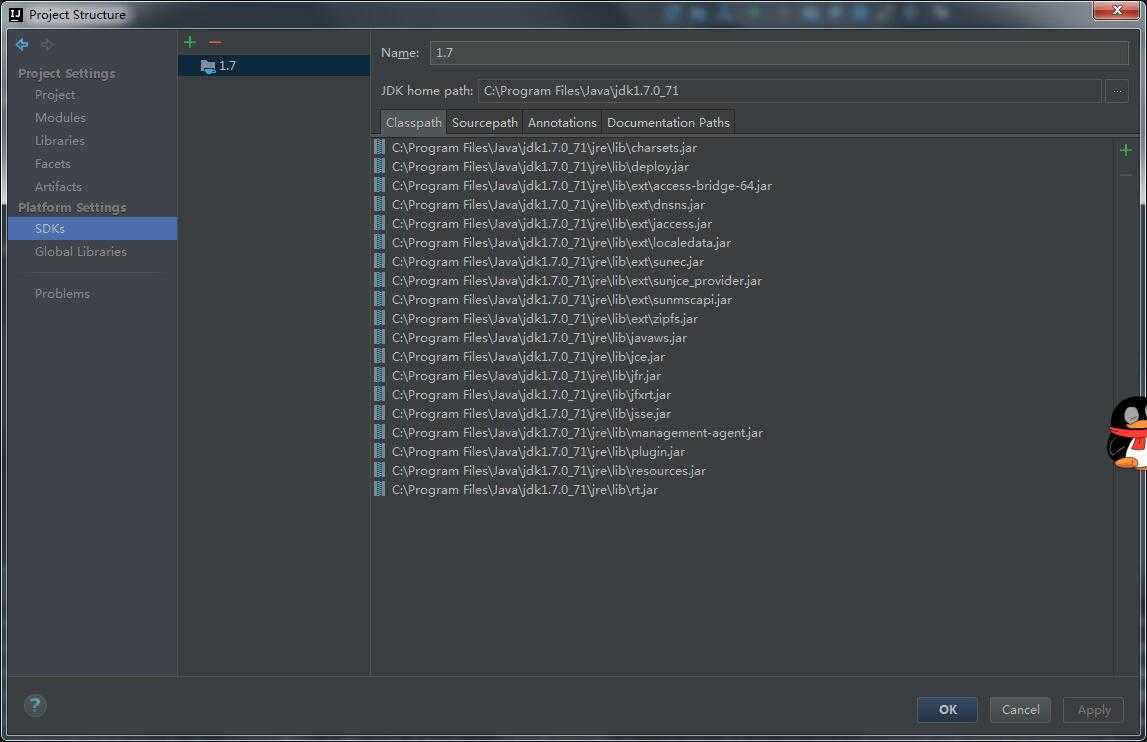Browse for JDK home path with ellipsis button
The image size is (1147, 742).
[1117, 91]
